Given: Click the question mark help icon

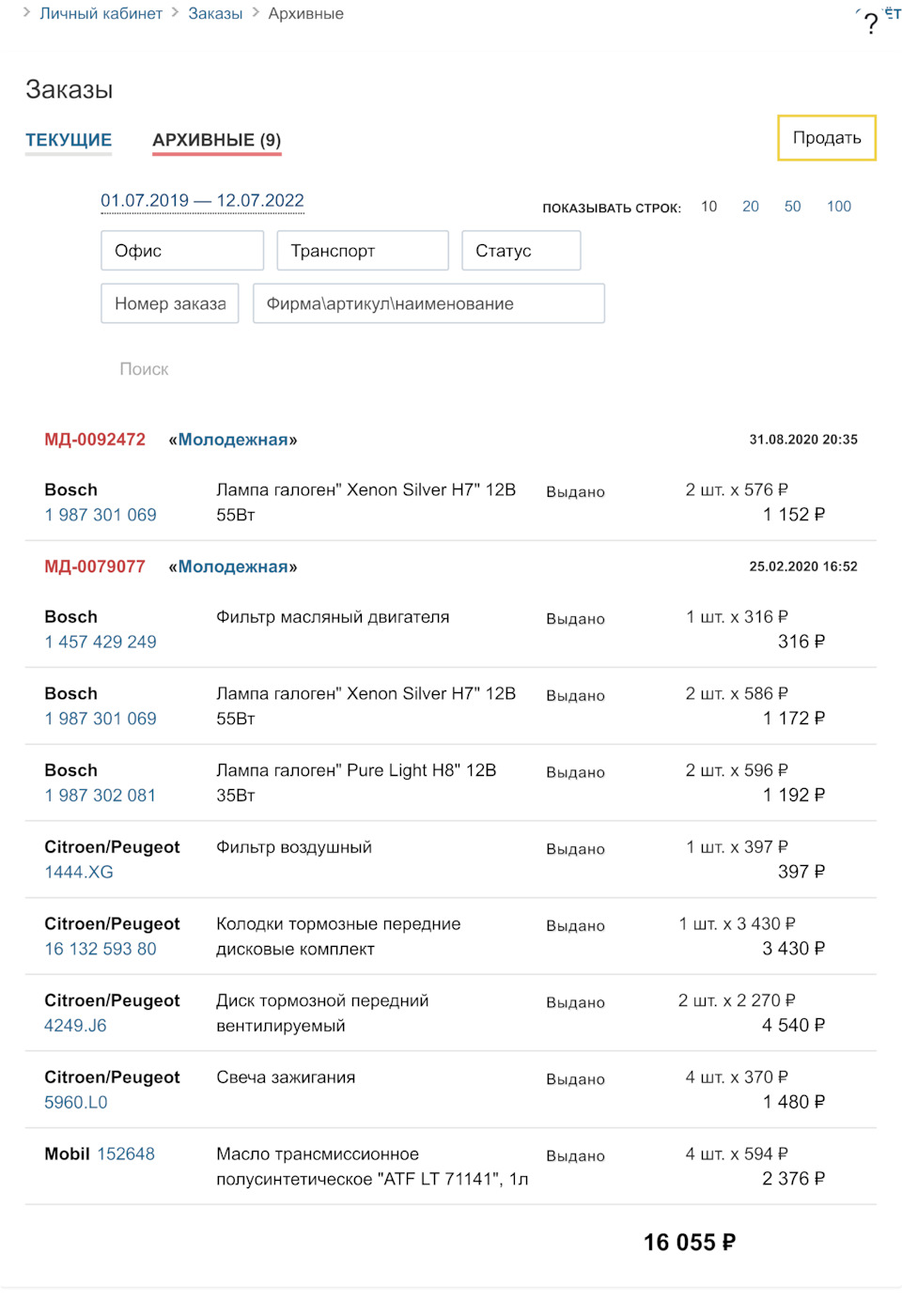Looking at the screenshot, I should [871, 23].
